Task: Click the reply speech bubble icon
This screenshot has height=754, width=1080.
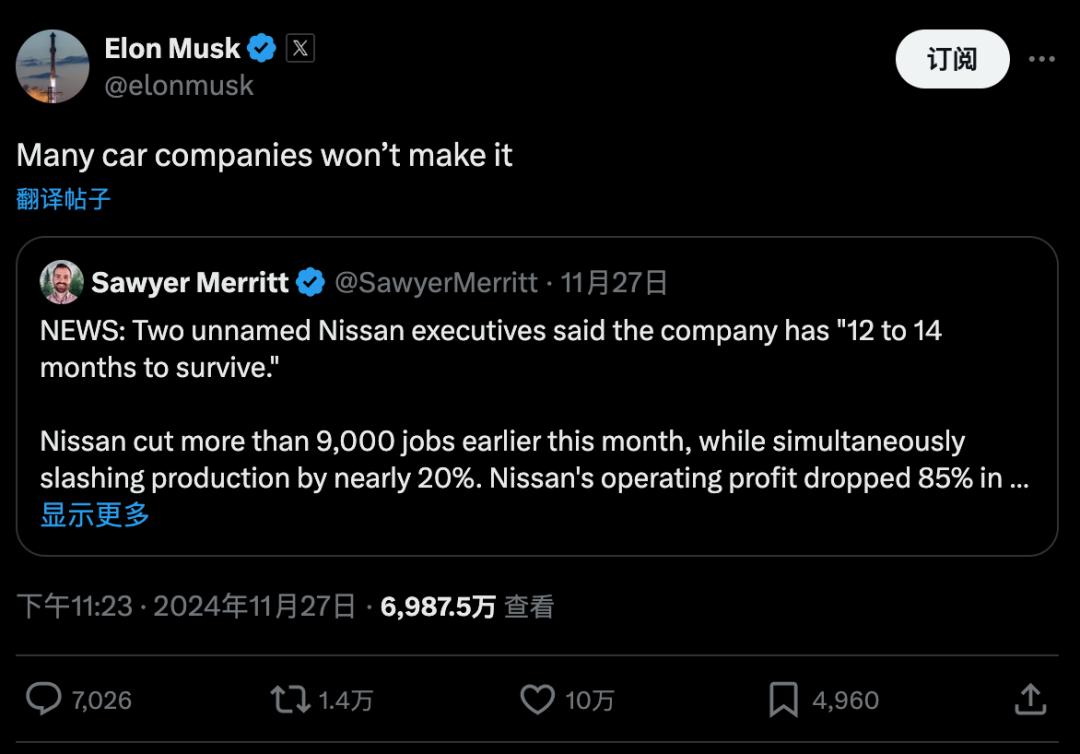Action: pos(43,699)
